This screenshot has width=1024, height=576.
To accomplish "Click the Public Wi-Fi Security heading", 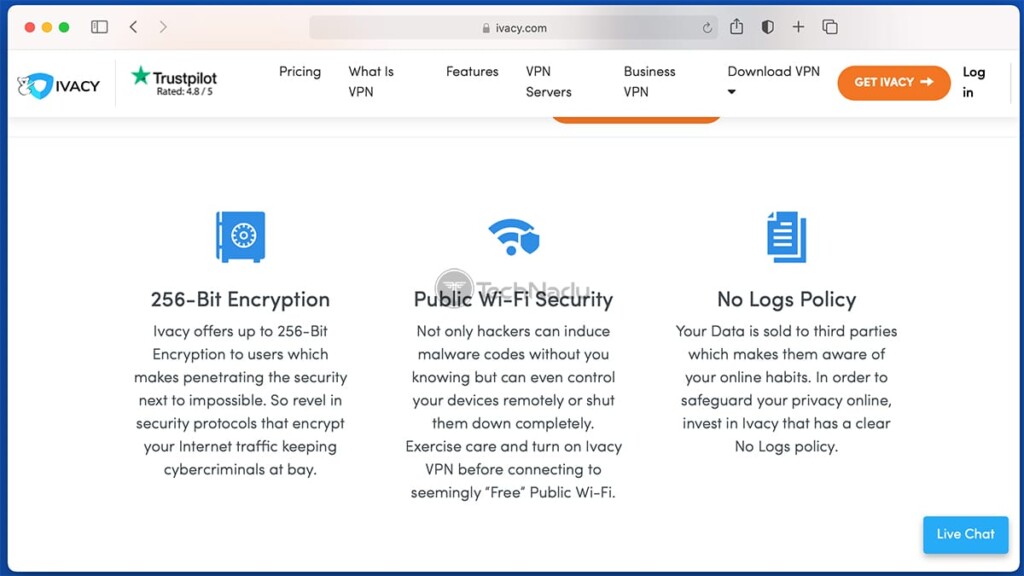I will (x=513, y=299).
